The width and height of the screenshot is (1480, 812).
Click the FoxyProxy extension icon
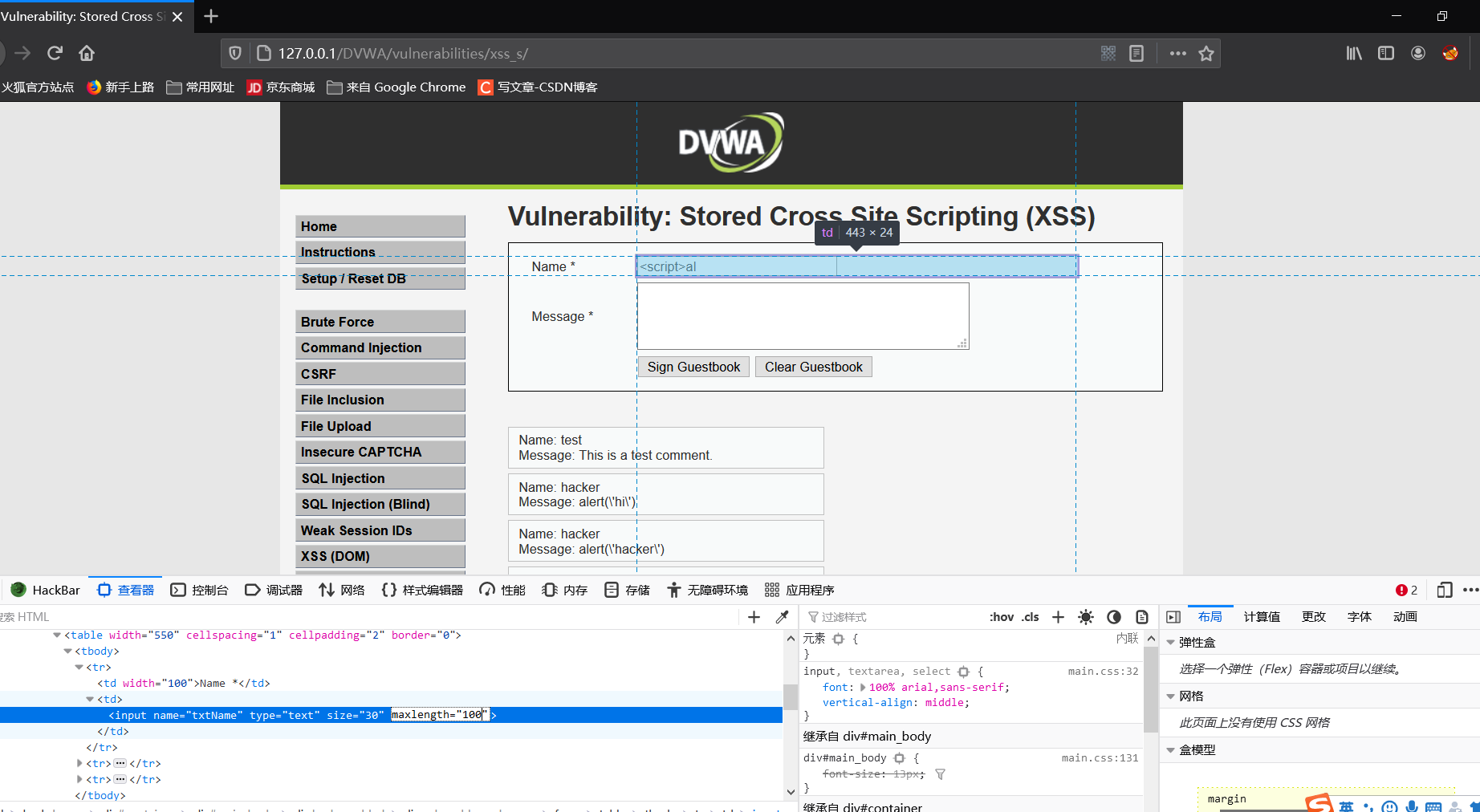[1450, 53]
